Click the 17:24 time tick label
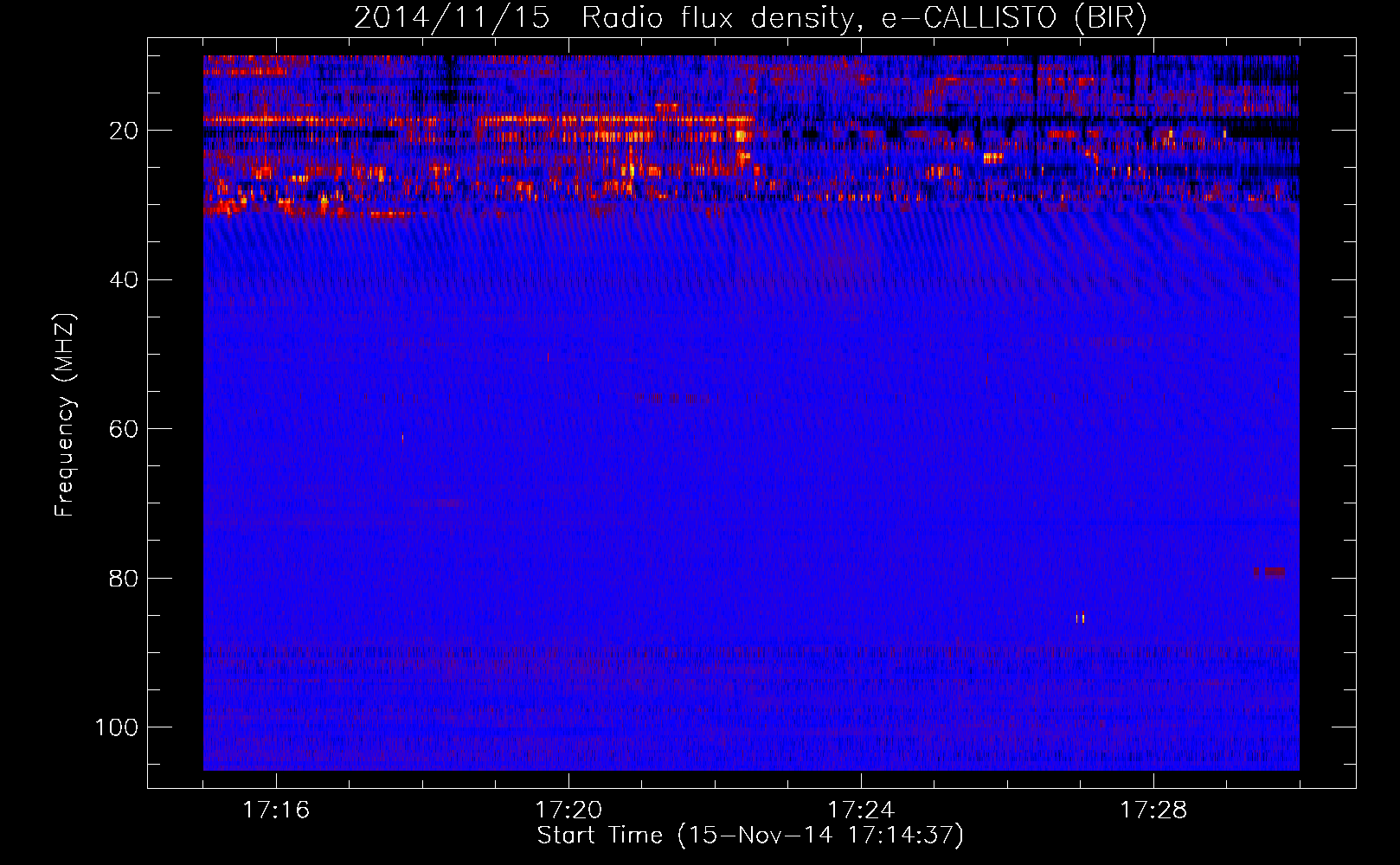Image resolution: width=1400 pixels, height=865 pixels. pos(861,810)
